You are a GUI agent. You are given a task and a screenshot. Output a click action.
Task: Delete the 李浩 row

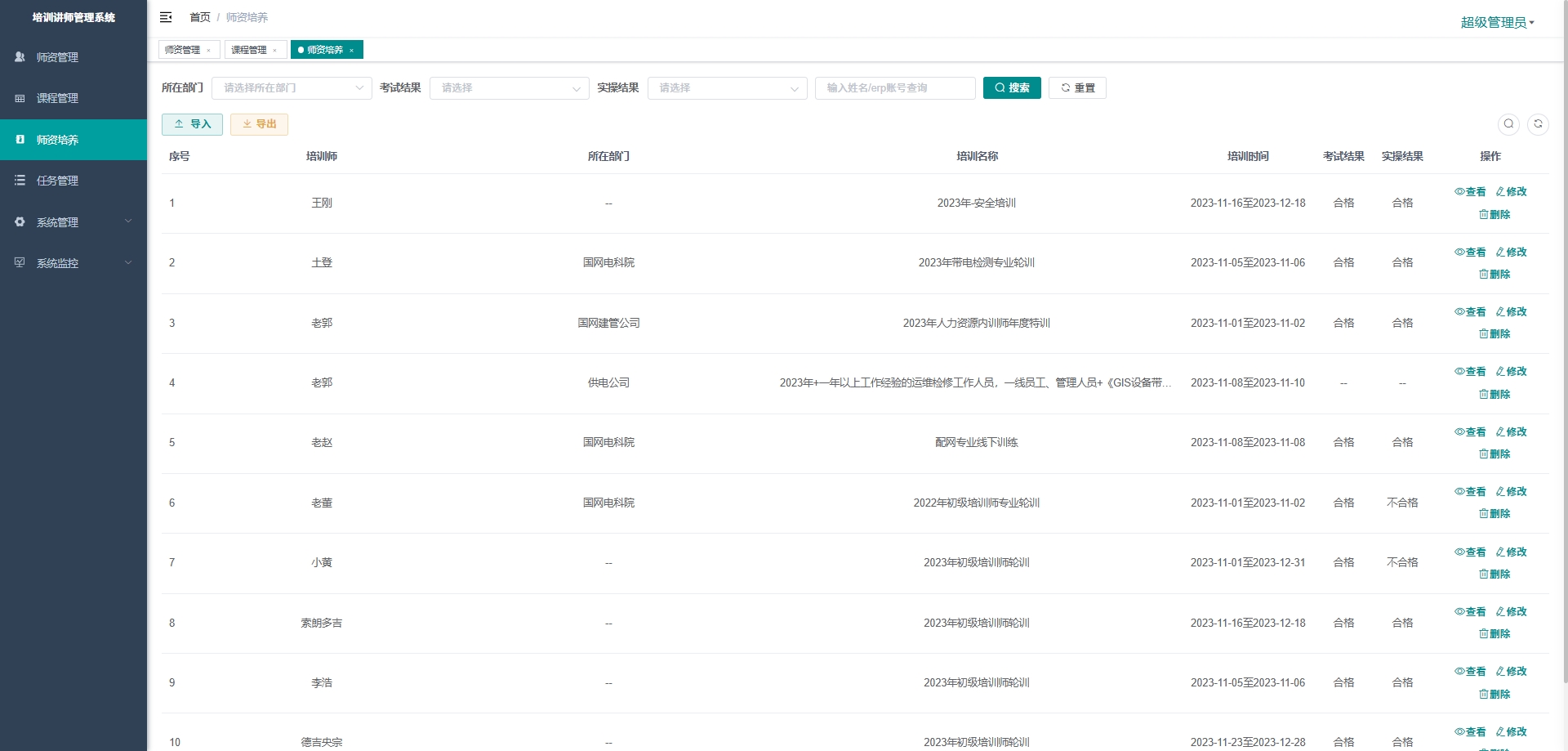coord(1494,695)
